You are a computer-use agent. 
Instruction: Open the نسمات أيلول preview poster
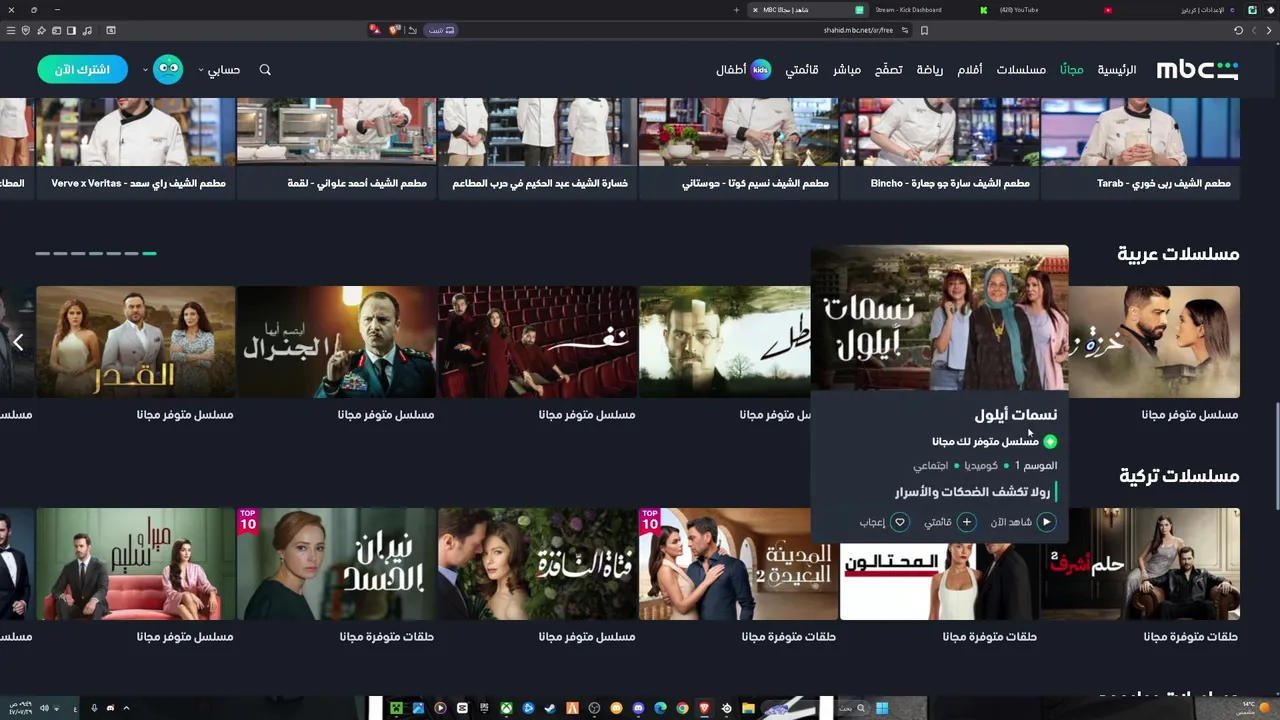pos(939,318)
